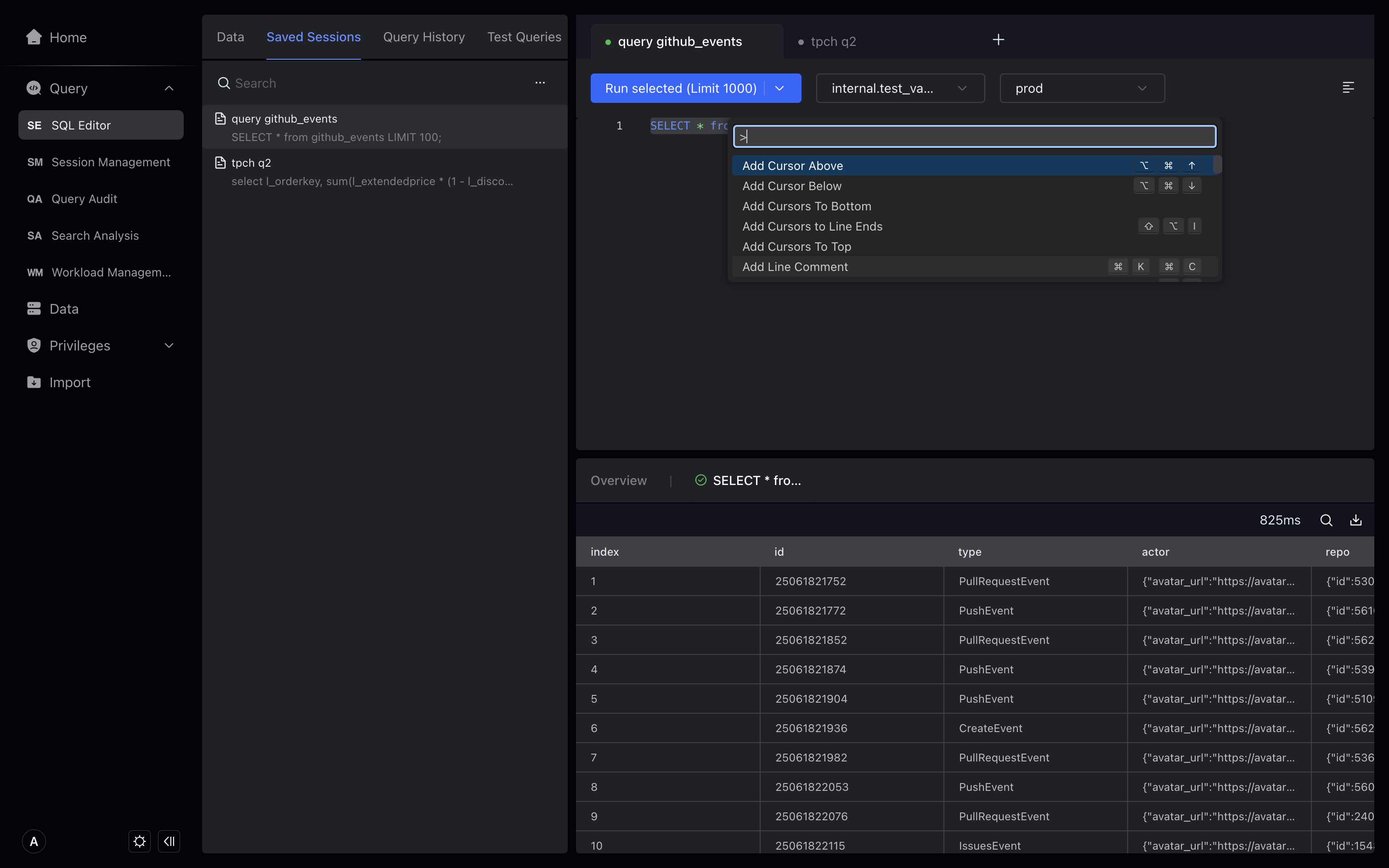This screenshot has width=1389, height=868.
Task: Open the three-dot options menu
Action: click(540, 83)
